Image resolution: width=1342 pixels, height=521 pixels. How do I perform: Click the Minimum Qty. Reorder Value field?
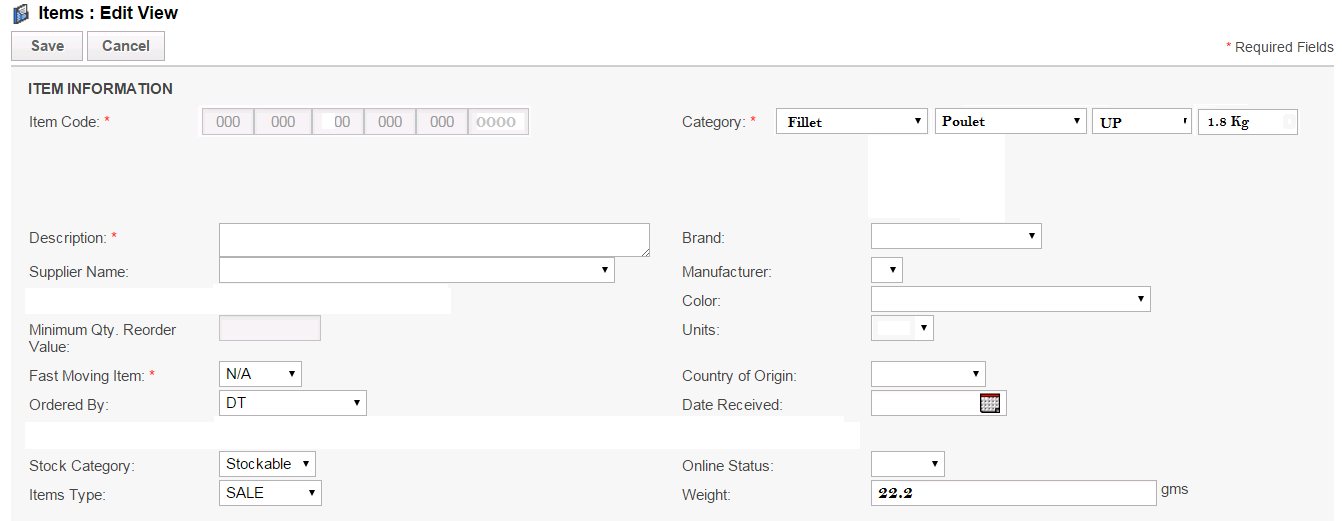270,328
